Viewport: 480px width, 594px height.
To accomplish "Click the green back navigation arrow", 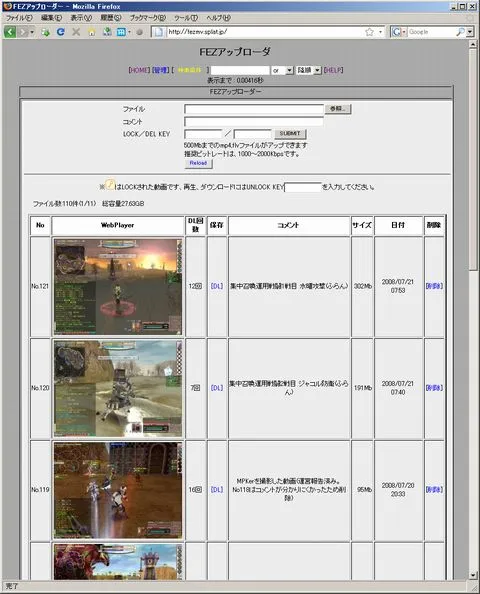I will (10, 32).
